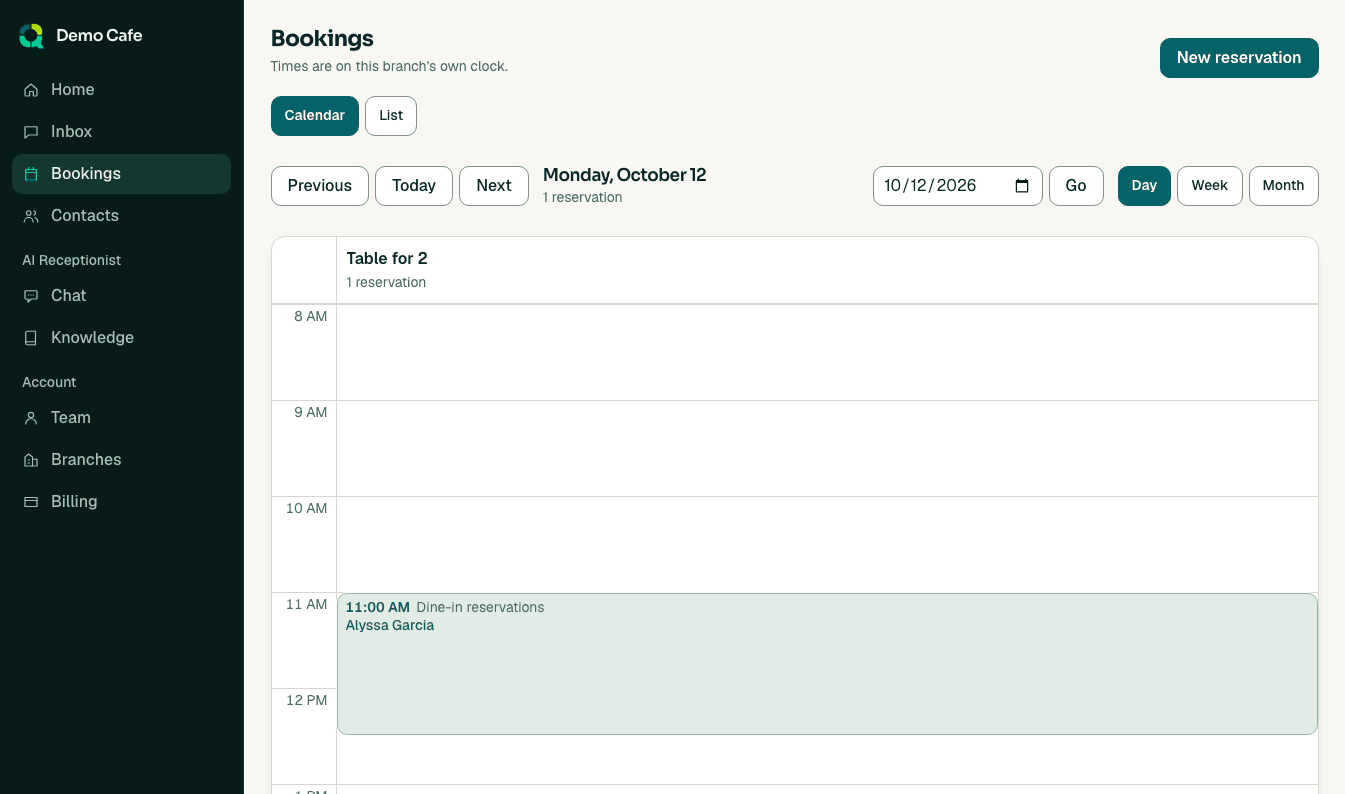
Task: Jump to Today
Action: point(414,186)
